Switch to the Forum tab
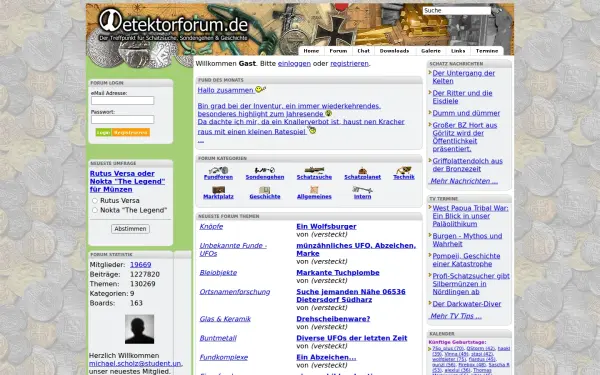Image resolution: width=600 pixels, height=375 pixels. [338, 51]
